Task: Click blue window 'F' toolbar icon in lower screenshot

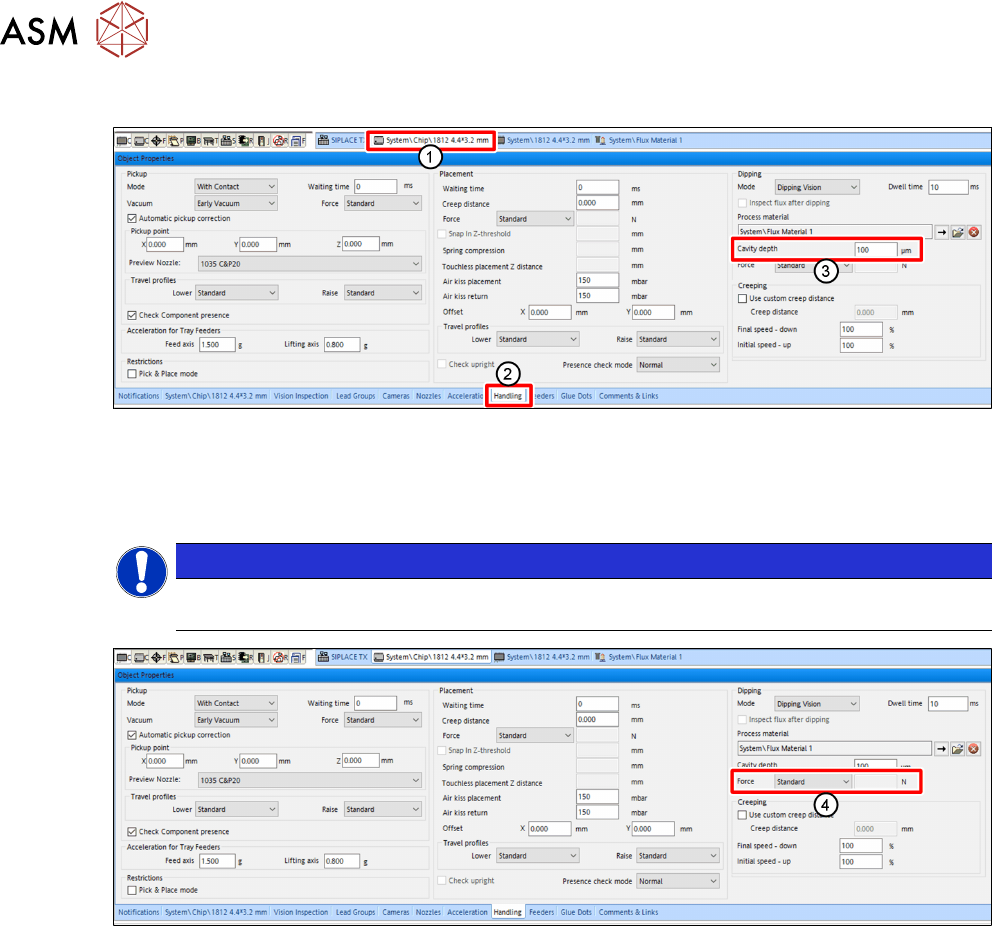Action: pos(297,657)
